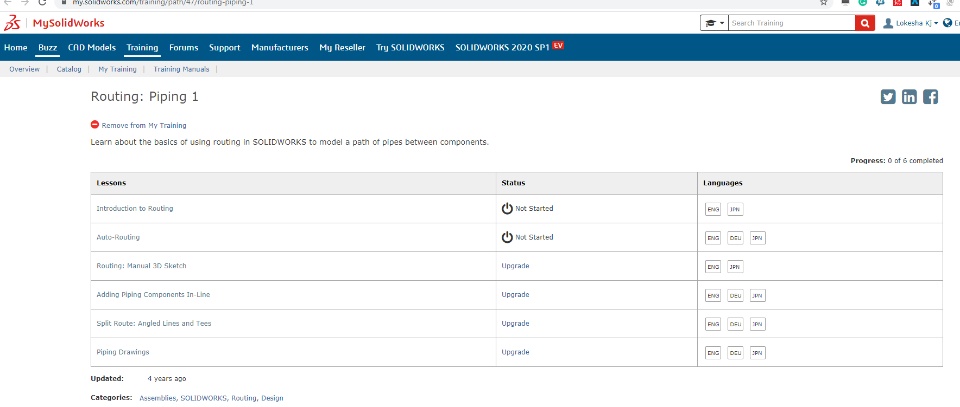960x407 pixels.
Task: Click Not Started power icon for Introduction to Routing
Action: [507, 209]
